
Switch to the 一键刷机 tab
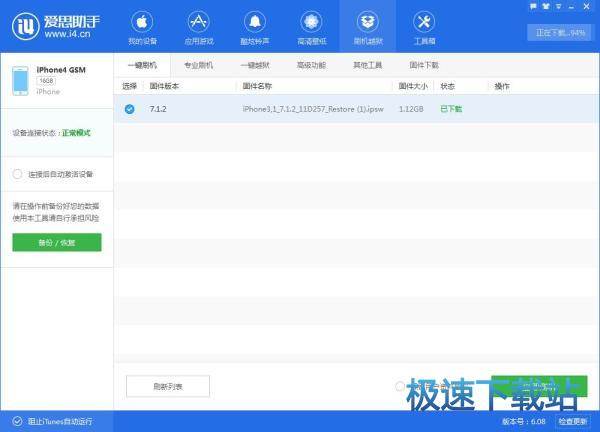[142, 65]
